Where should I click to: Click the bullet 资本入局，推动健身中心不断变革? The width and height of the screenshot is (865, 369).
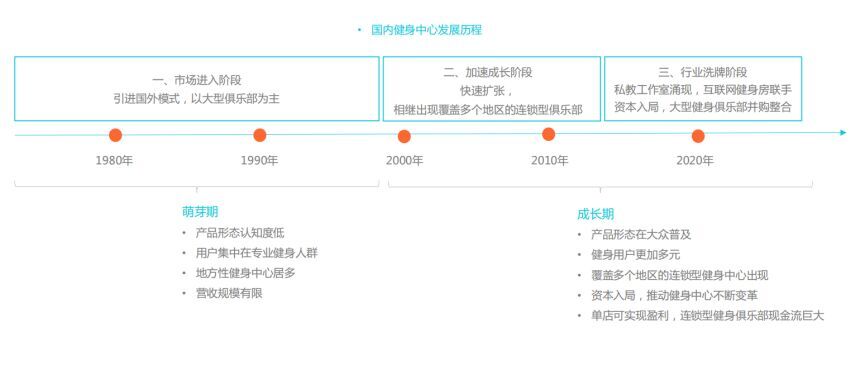pos(674,296)
